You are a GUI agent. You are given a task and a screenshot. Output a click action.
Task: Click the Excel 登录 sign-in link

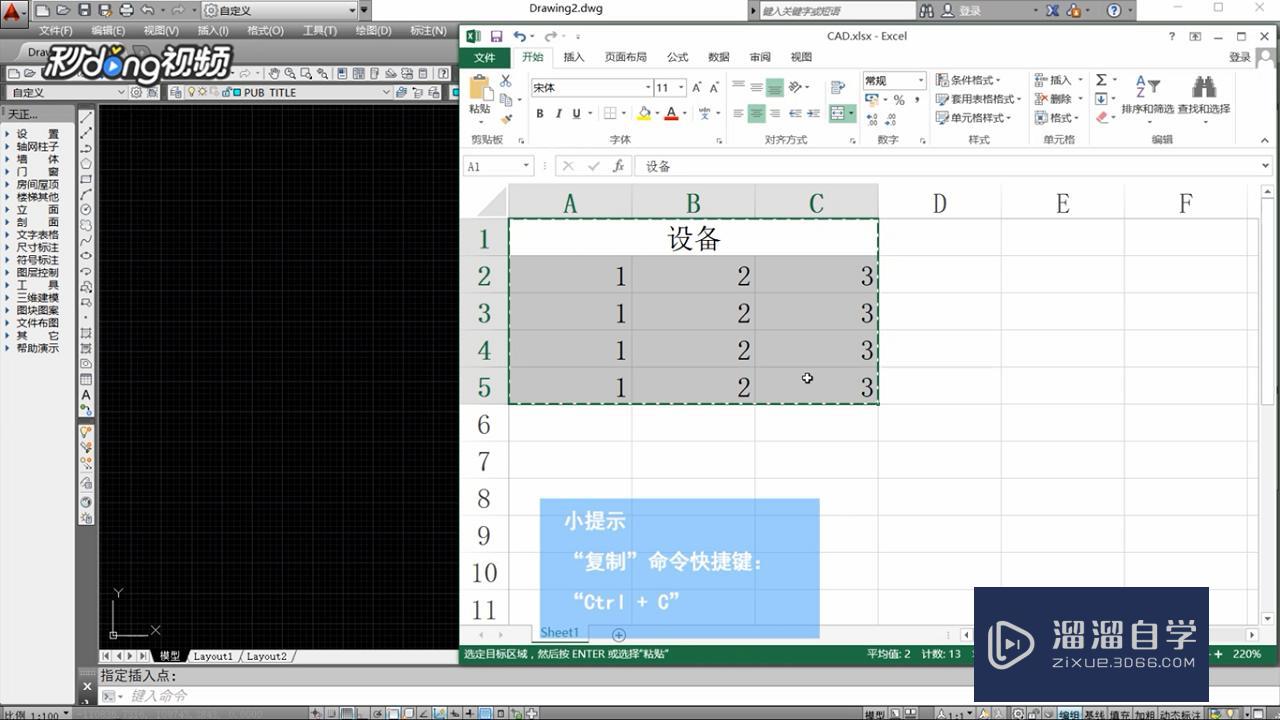[1240, 57]
